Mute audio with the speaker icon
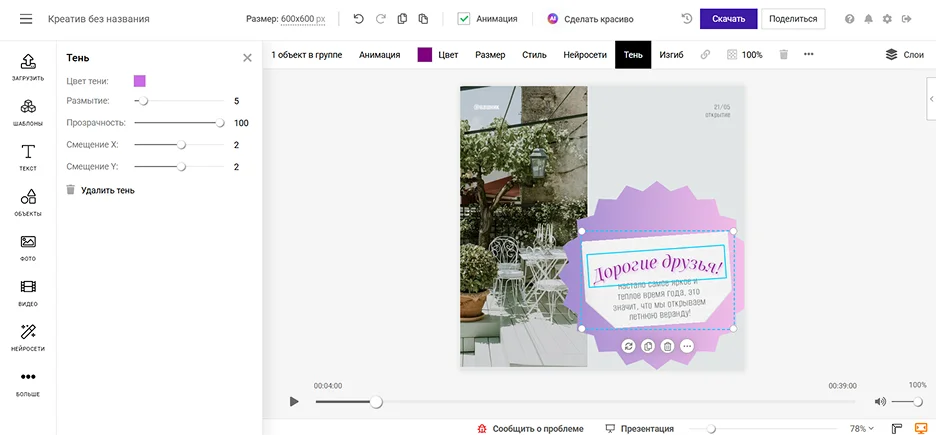 click(880, 402)
